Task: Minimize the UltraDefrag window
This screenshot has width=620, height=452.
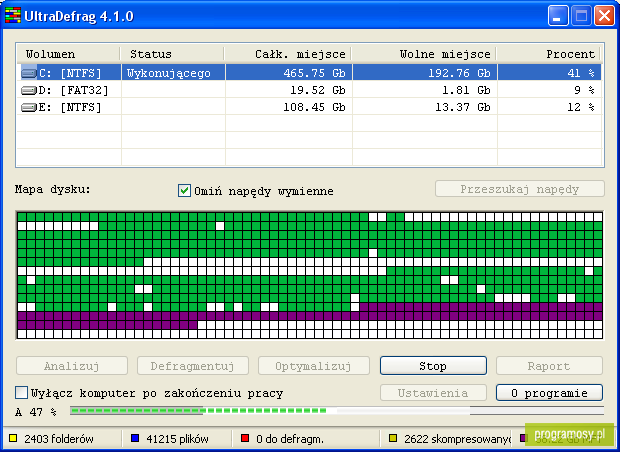Action: tap(558, 16)
